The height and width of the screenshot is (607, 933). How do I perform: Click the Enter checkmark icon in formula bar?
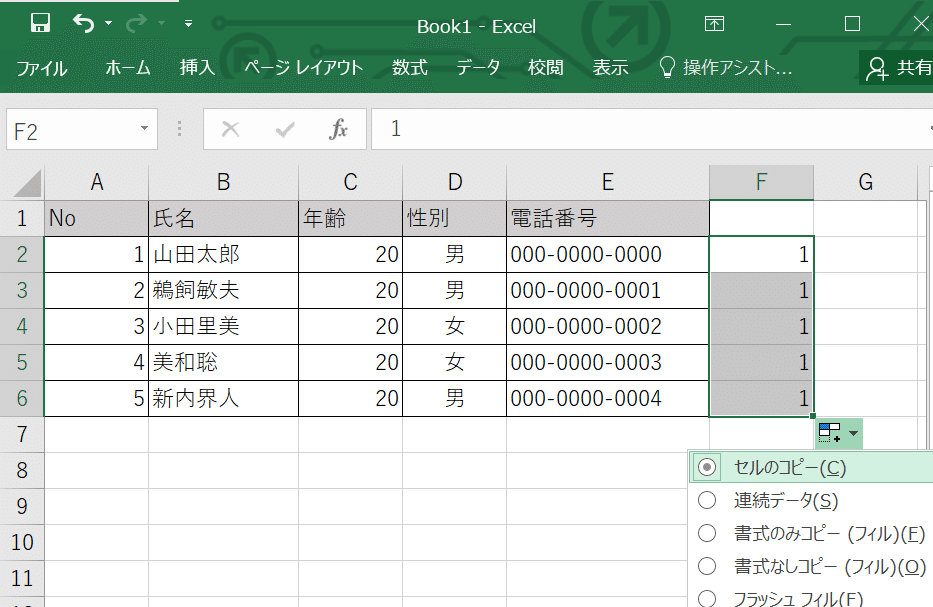coord(284,129)
